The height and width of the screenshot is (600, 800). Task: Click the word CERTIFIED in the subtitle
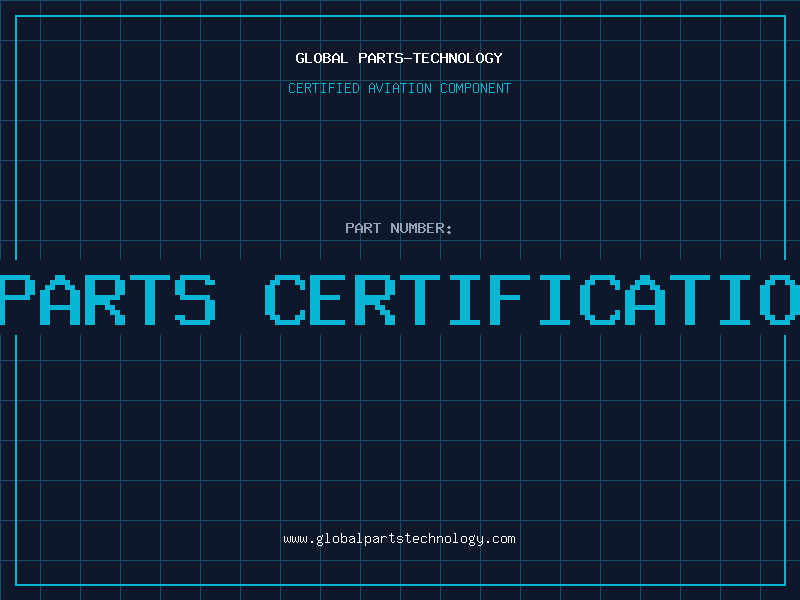pyautogui.click(x=324, y=88)
